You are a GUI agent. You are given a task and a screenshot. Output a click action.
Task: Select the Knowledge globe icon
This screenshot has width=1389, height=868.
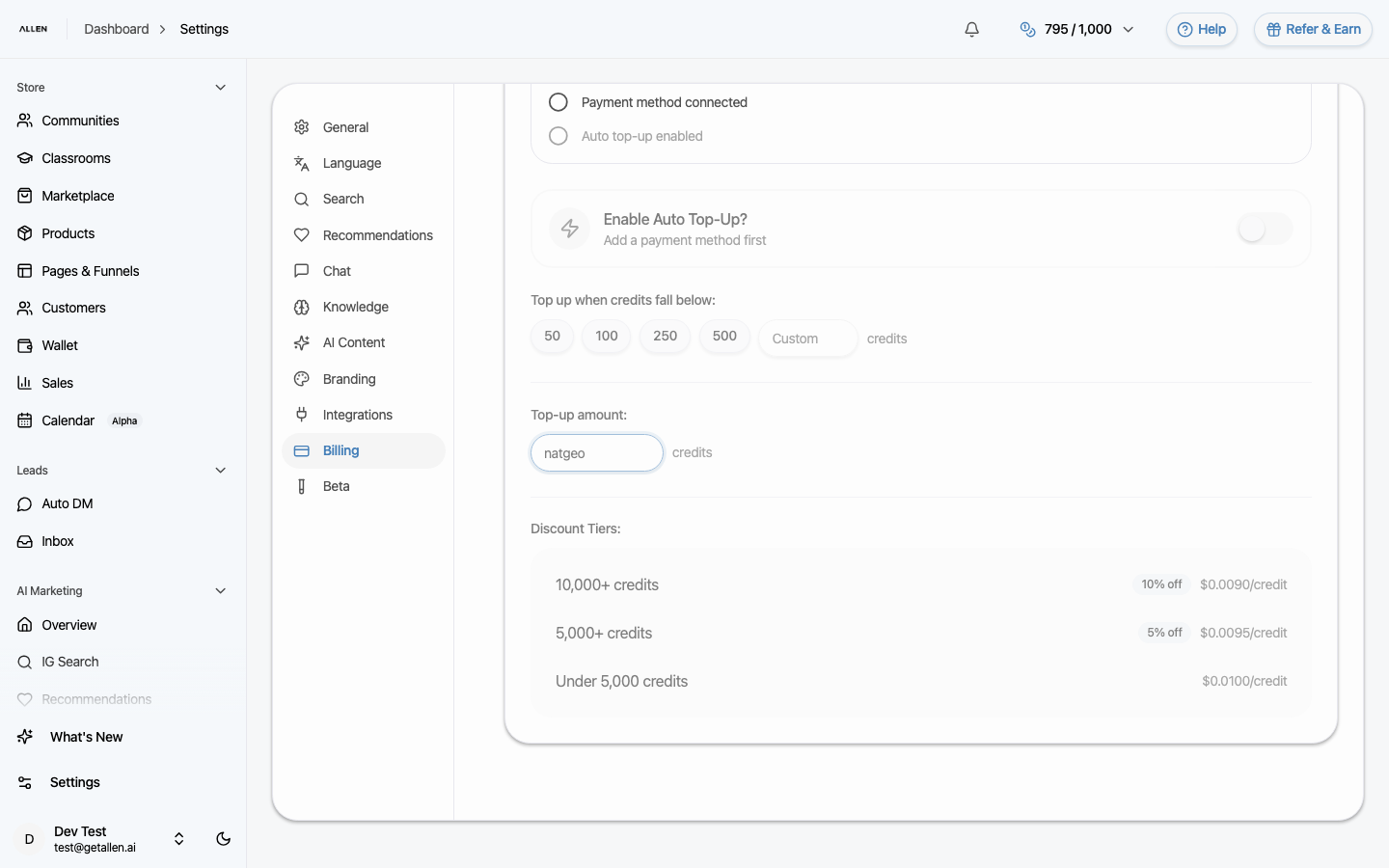[x=302, y=306]
